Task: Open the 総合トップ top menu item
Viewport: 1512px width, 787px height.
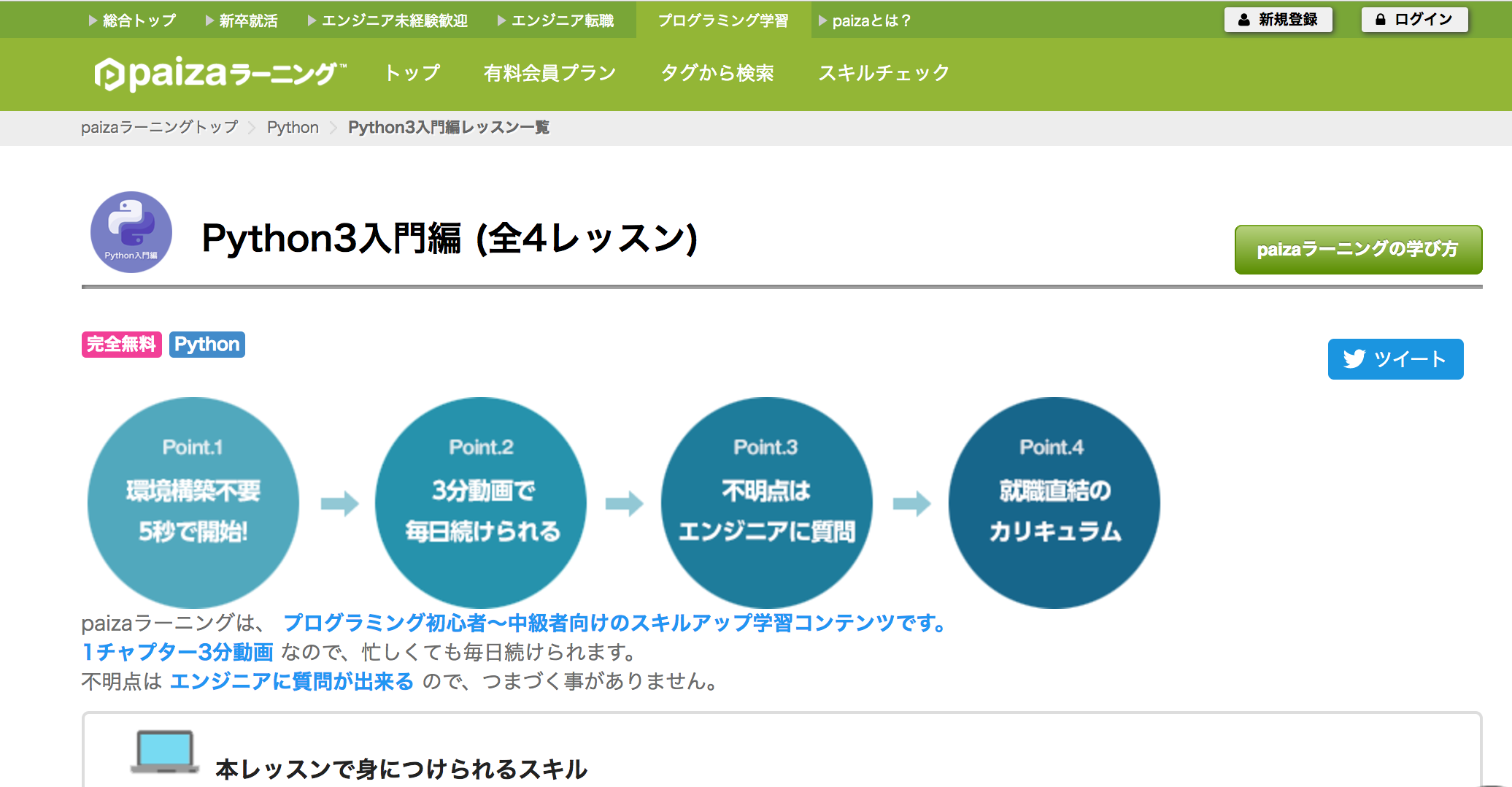Action: tap(132, 20)
